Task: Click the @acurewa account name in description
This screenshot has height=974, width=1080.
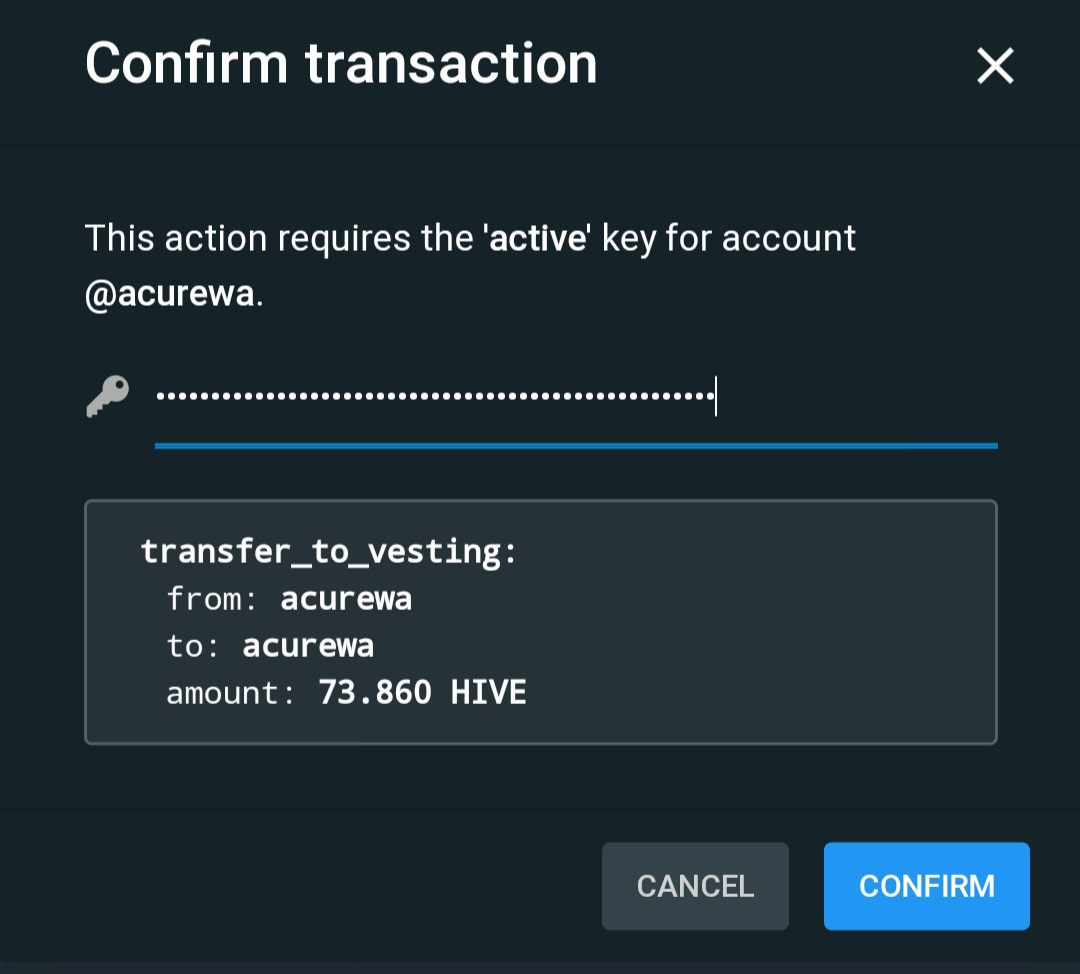Action: click(170, 296)
